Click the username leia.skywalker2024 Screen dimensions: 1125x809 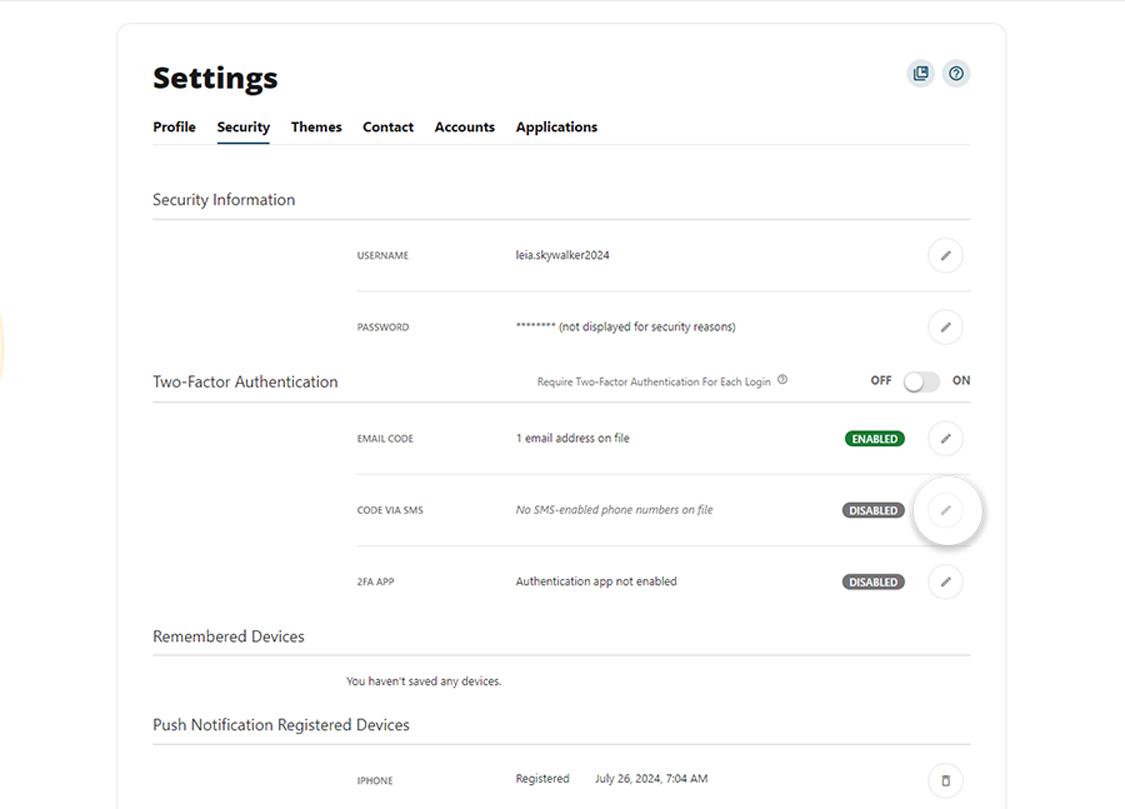pos(562,255)
